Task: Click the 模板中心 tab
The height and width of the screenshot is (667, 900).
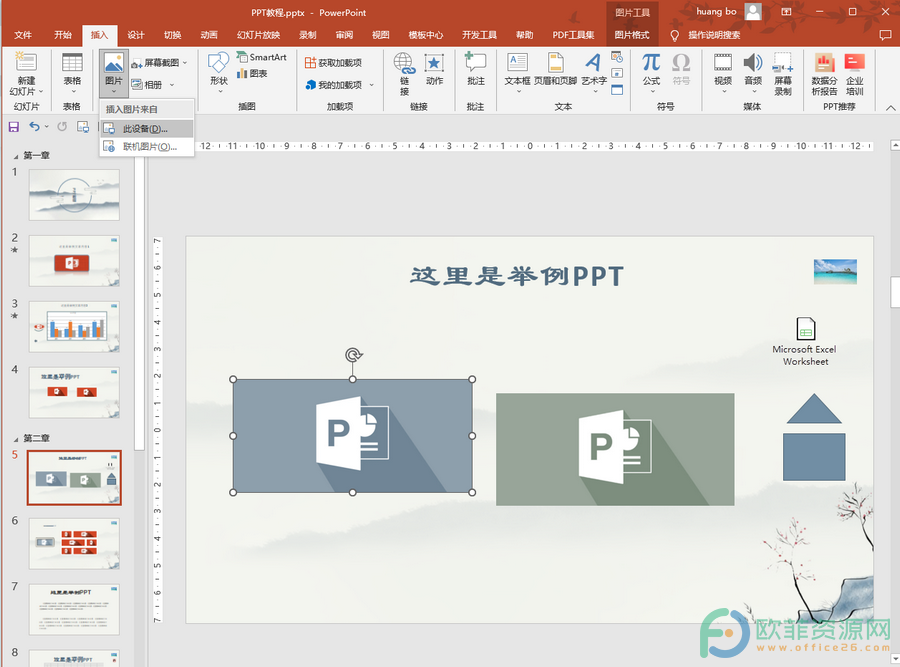Action: tap(425, 35)
